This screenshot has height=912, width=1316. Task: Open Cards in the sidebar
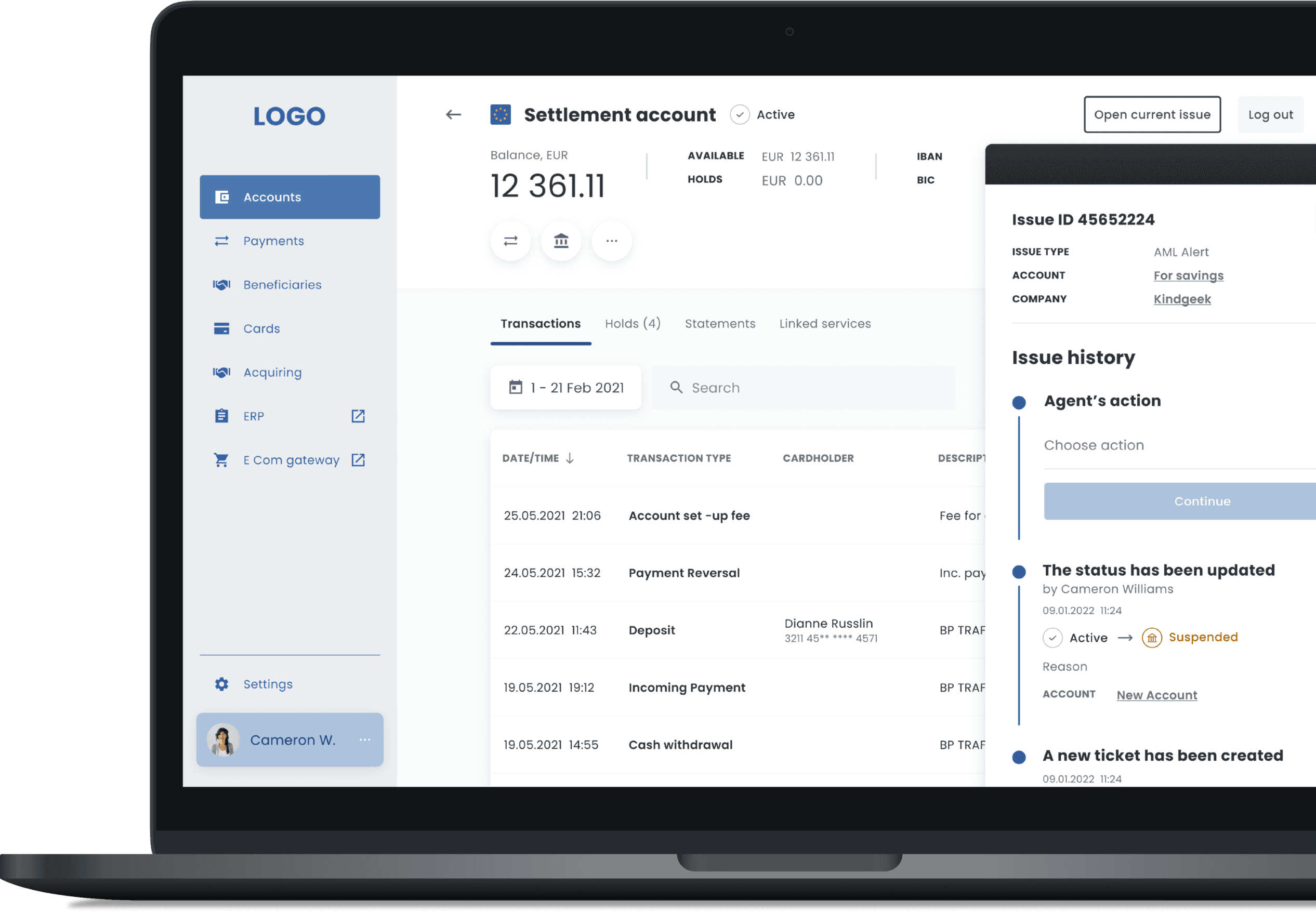click(289, 328)
